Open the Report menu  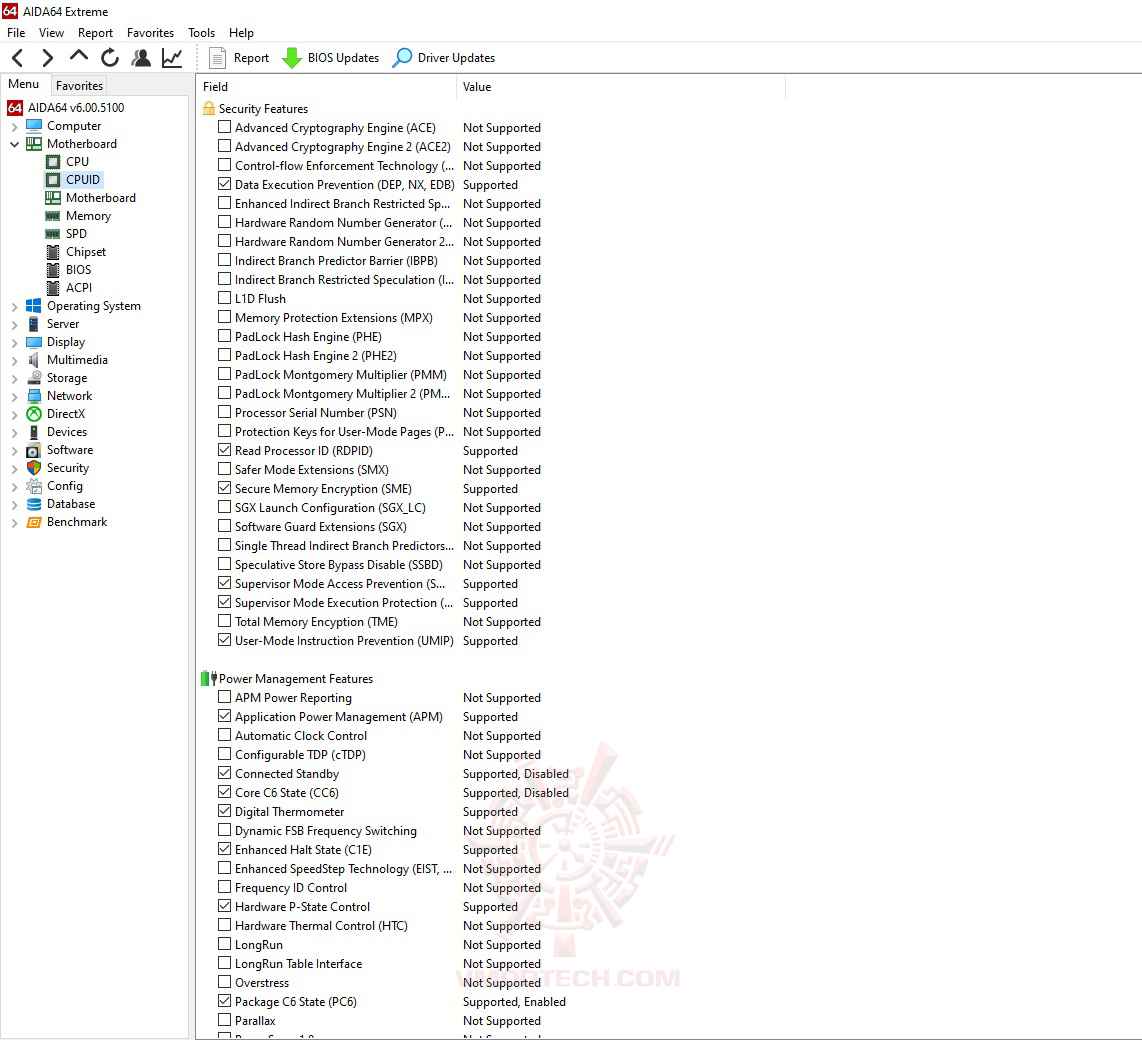click(95, 33)
